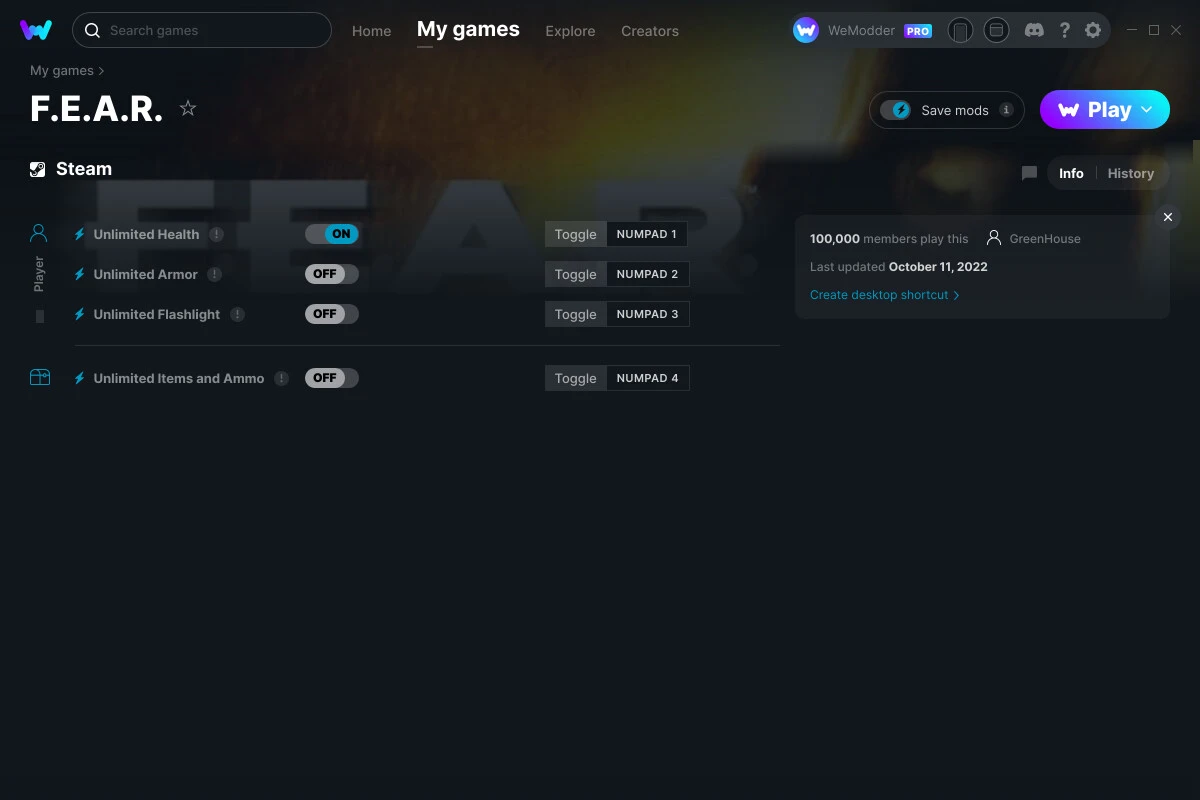Open the overlay window icon

pyautogui.click(x=996, y=30)
